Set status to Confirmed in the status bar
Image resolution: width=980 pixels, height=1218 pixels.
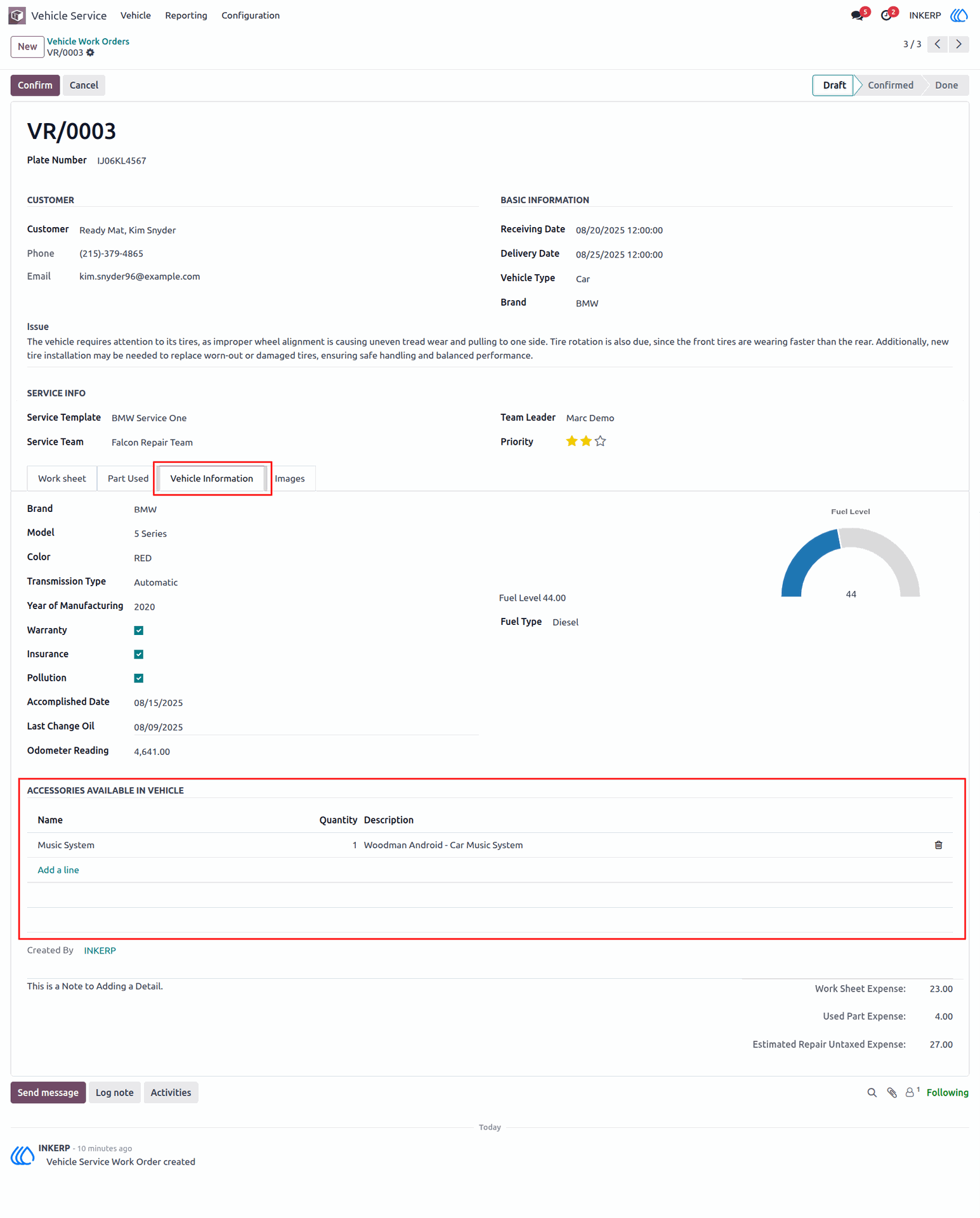(x=890, y=85)
